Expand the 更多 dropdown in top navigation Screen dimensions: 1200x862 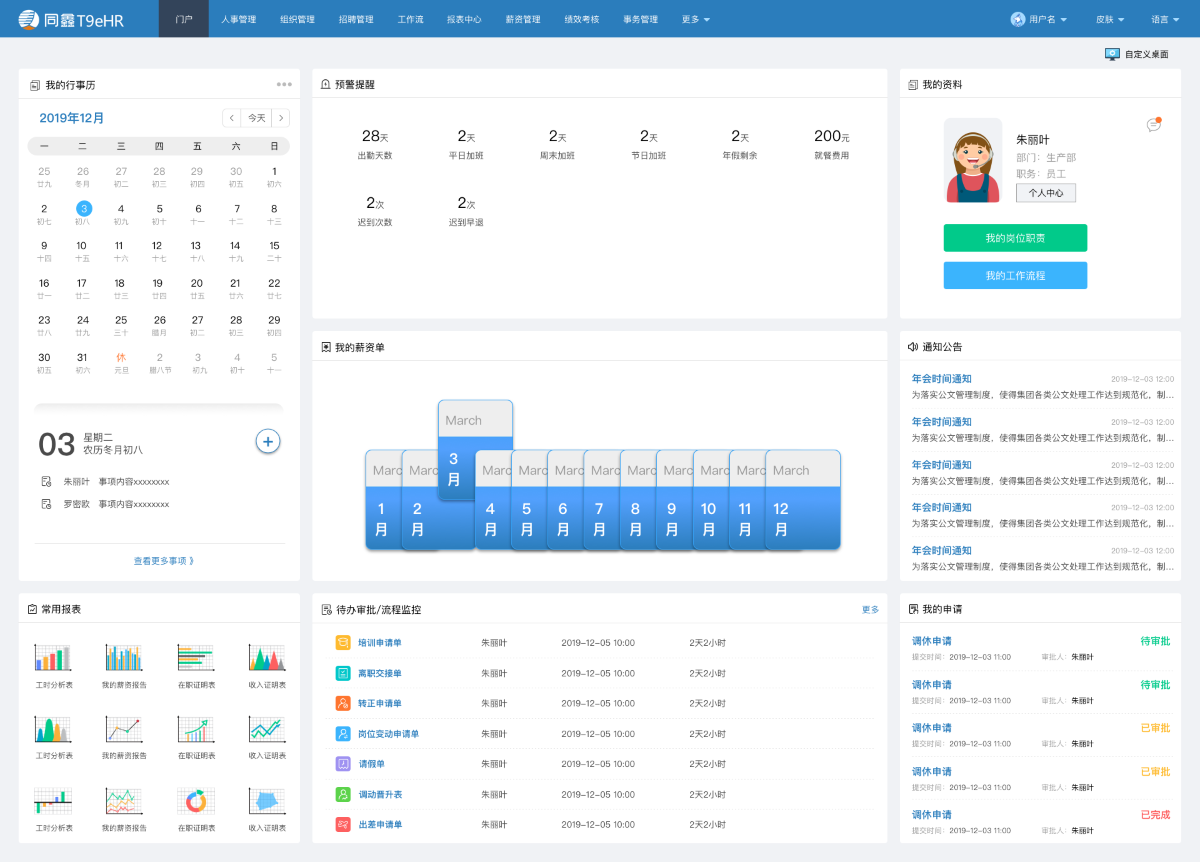click(x=696, y=19)
